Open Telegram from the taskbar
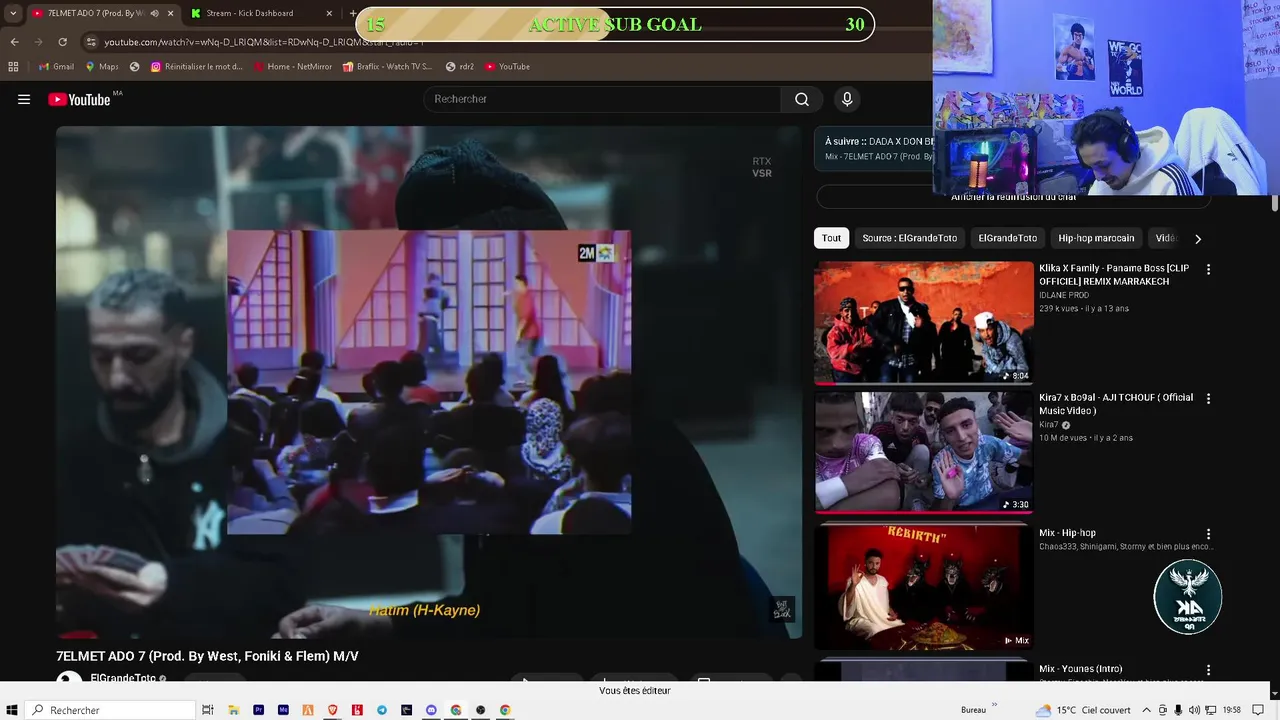This screenshot has height=720, width=1280. coord(382,710)
